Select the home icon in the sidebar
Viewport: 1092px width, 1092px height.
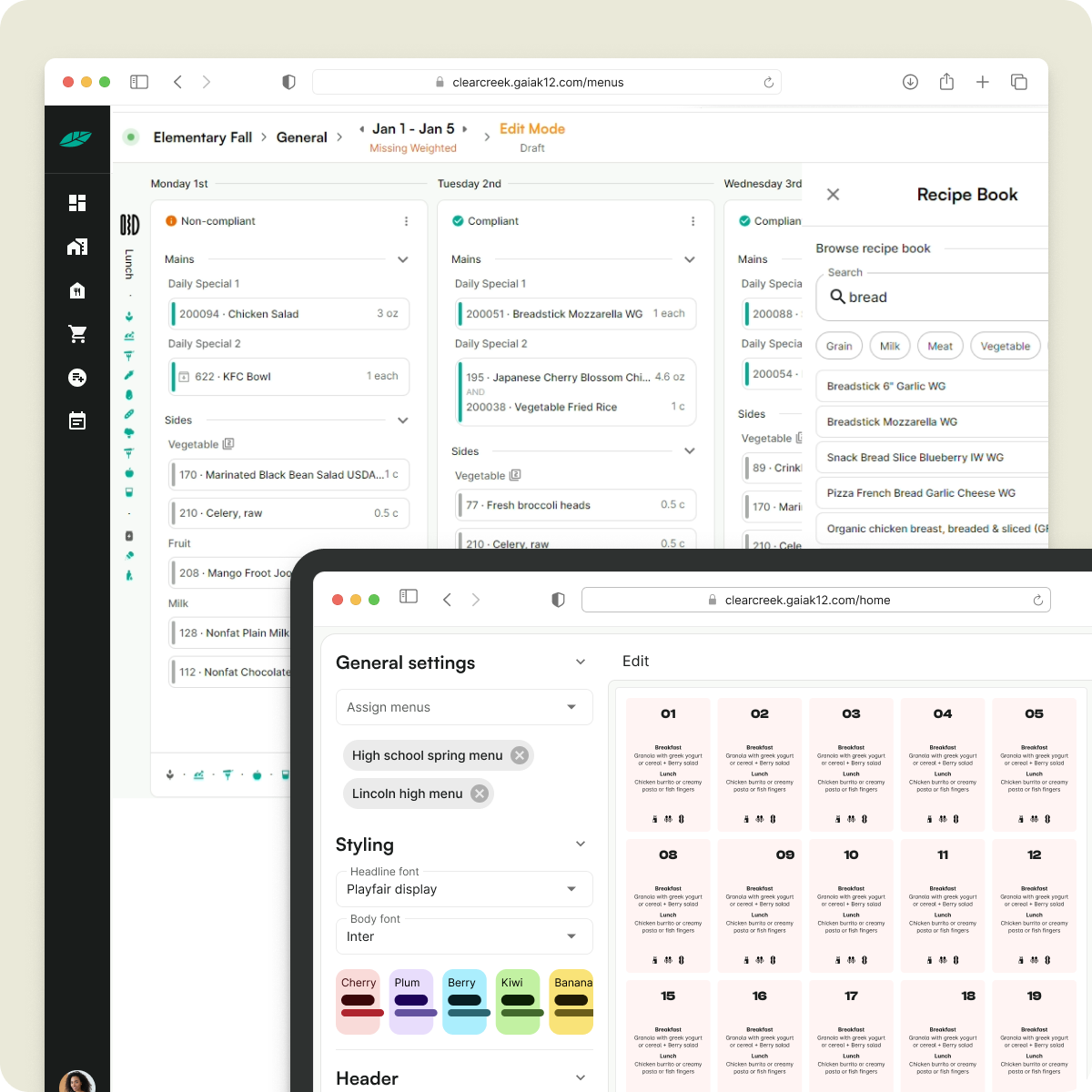[x=77, y=247]
